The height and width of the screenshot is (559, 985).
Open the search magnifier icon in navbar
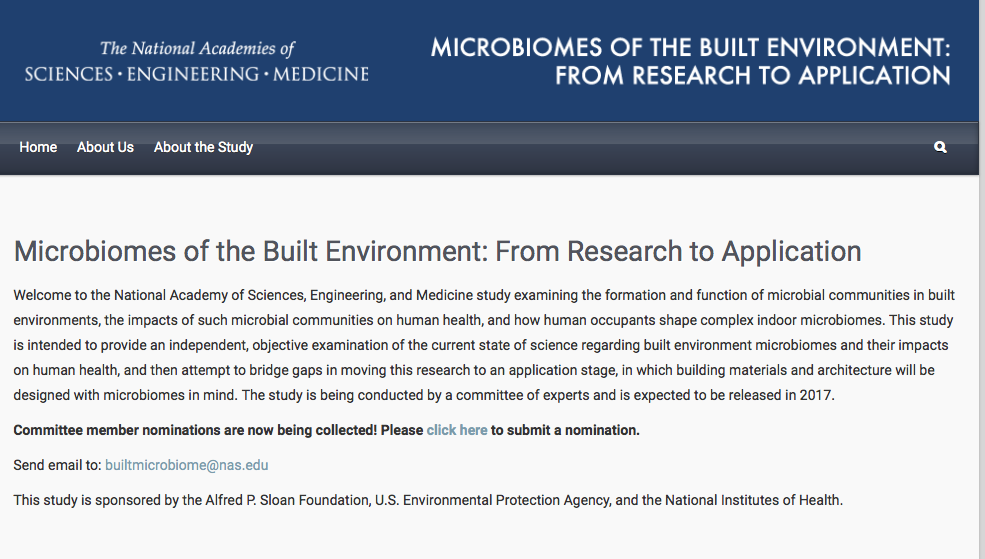[940, 147]
